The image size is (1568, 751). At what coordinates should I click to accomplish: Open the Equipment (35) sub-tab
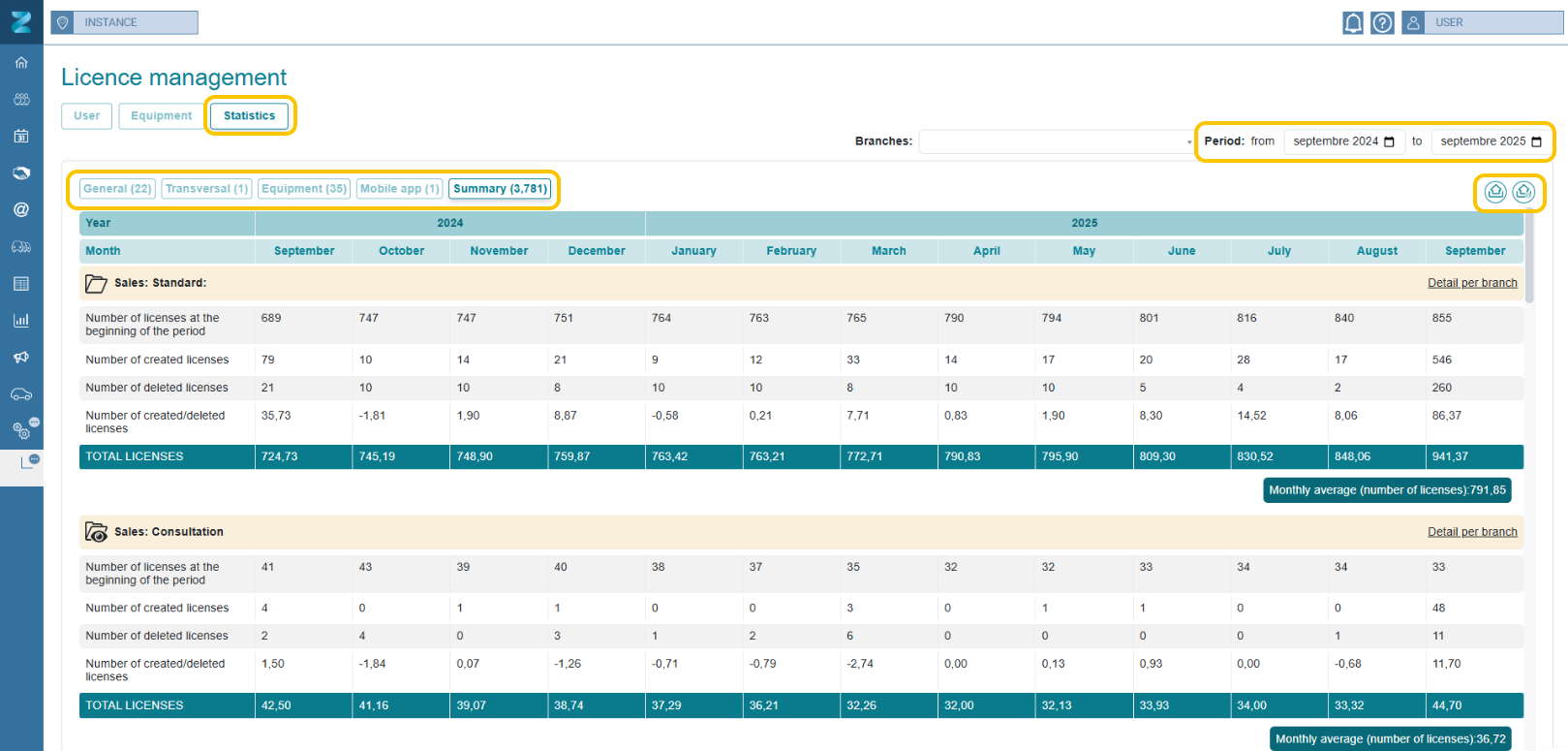coord(304,189)
